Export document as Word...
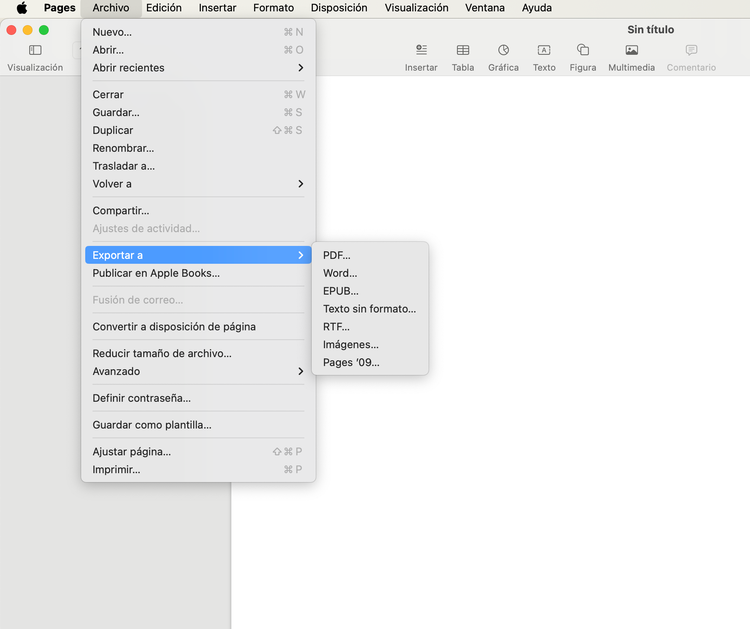Image resolution: width=750 pixels, height=629 pixels. coord(370,273)
